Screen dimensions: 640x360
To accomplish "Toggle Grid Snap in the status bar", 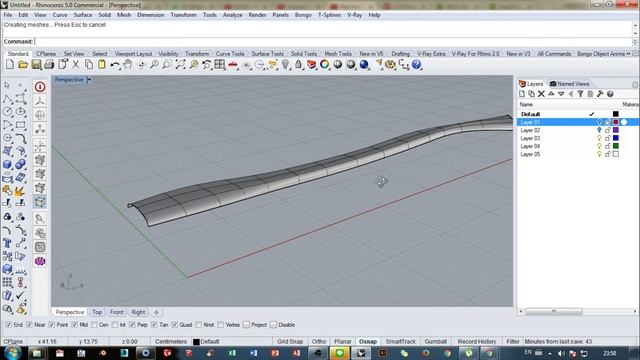I will (290, 341).
